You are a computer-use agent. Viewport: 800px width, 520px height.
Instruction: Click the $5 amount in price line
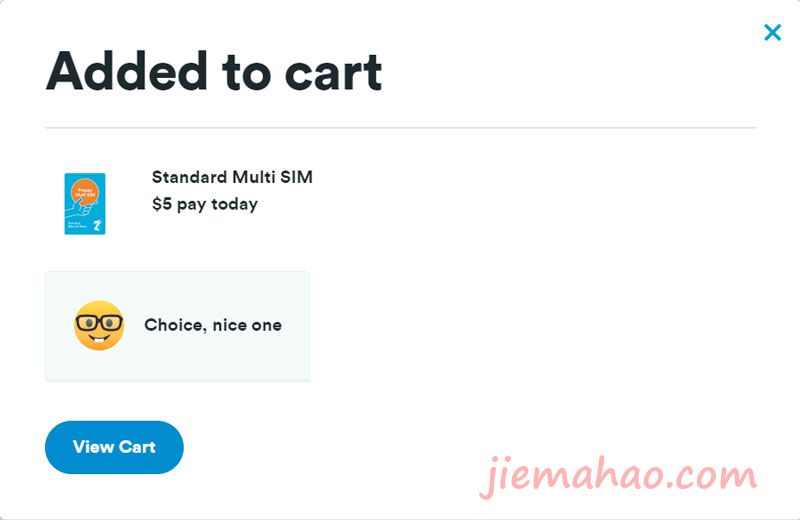click(x=162, y=204)
